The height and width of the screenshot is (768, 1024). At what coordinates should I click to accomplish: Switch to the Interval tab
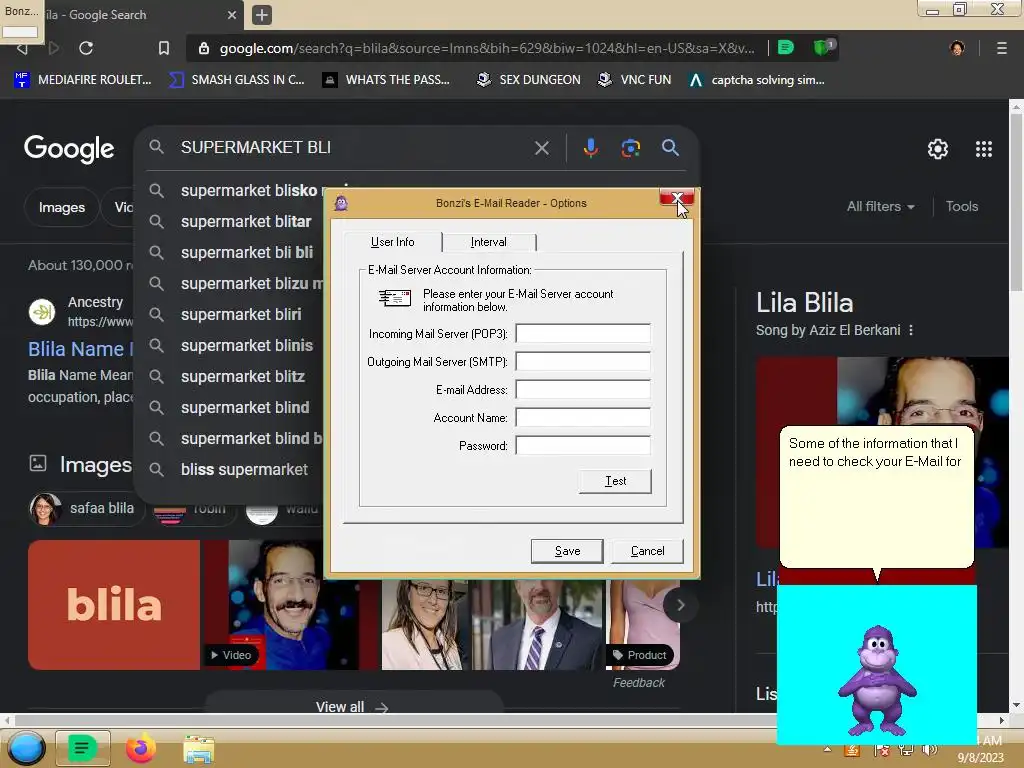point(488,242)
